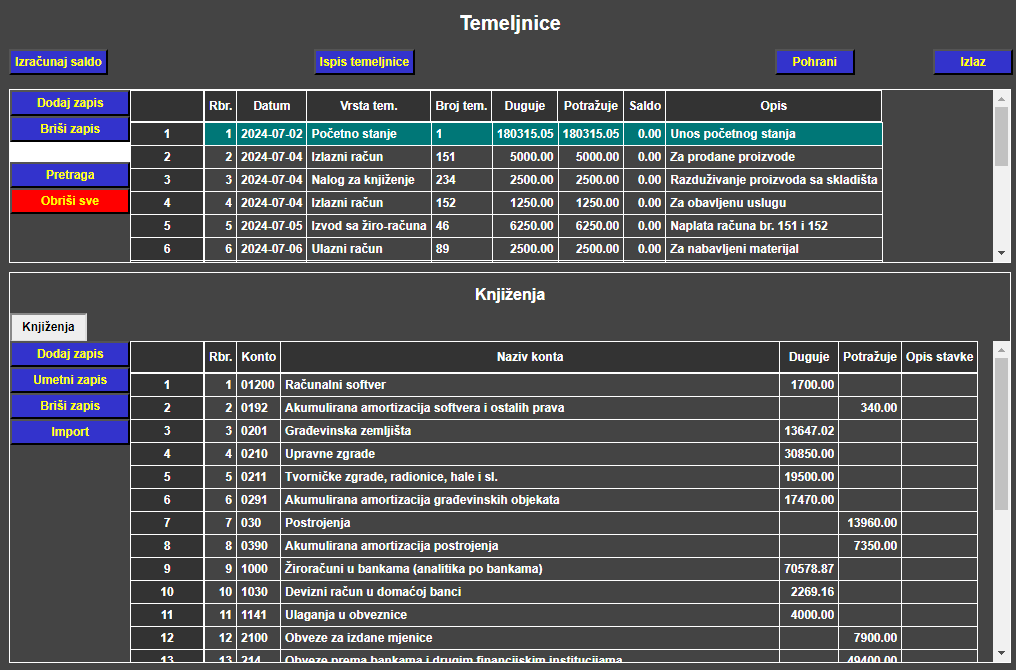Image resolution: width=1016 pixels, height=670 pixels.
Task: Click the Opis stavke column header
Action: 940,357
